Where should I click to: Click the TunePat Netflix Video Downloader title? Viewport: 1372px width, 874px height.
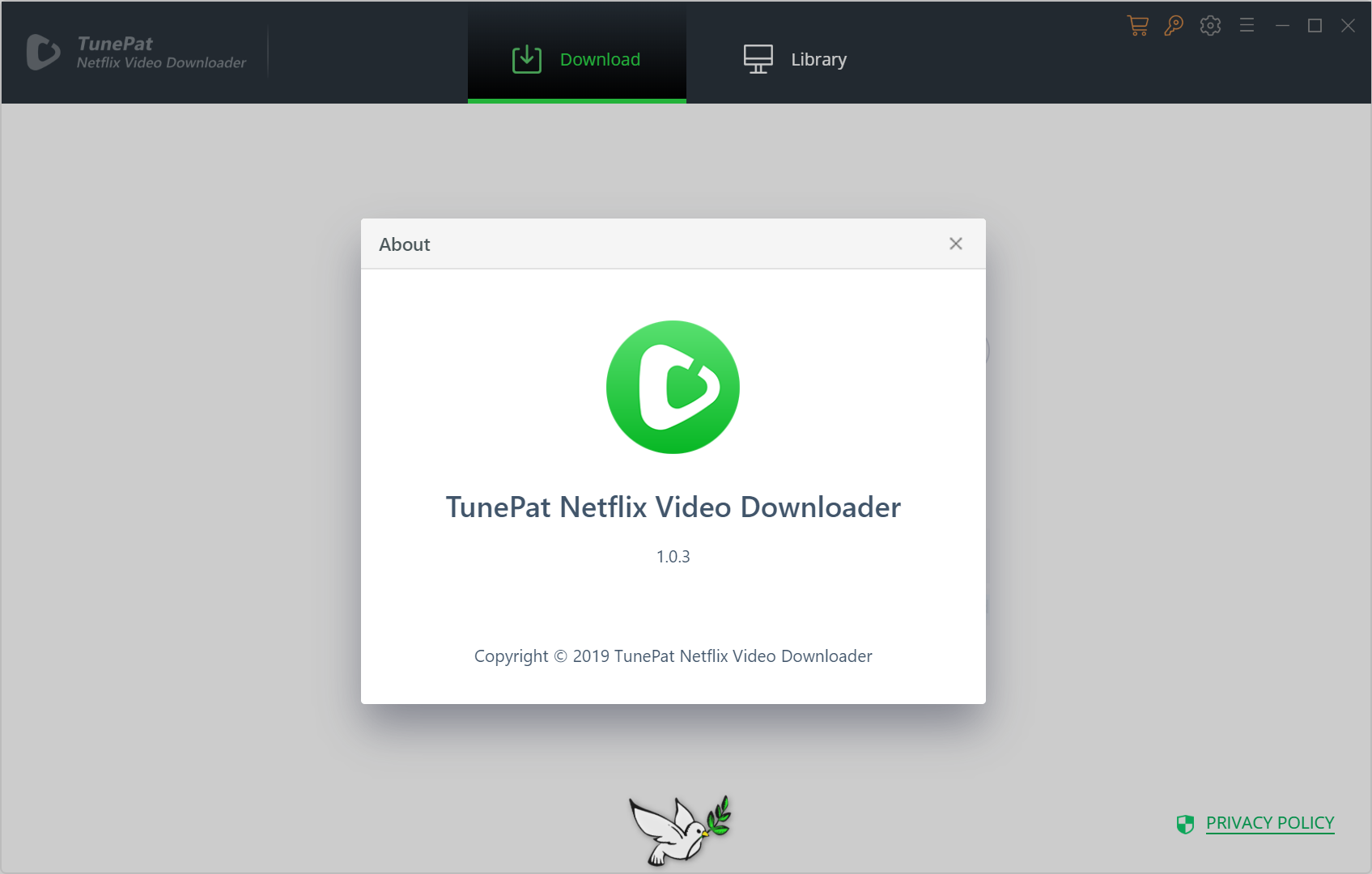(673, 507)
